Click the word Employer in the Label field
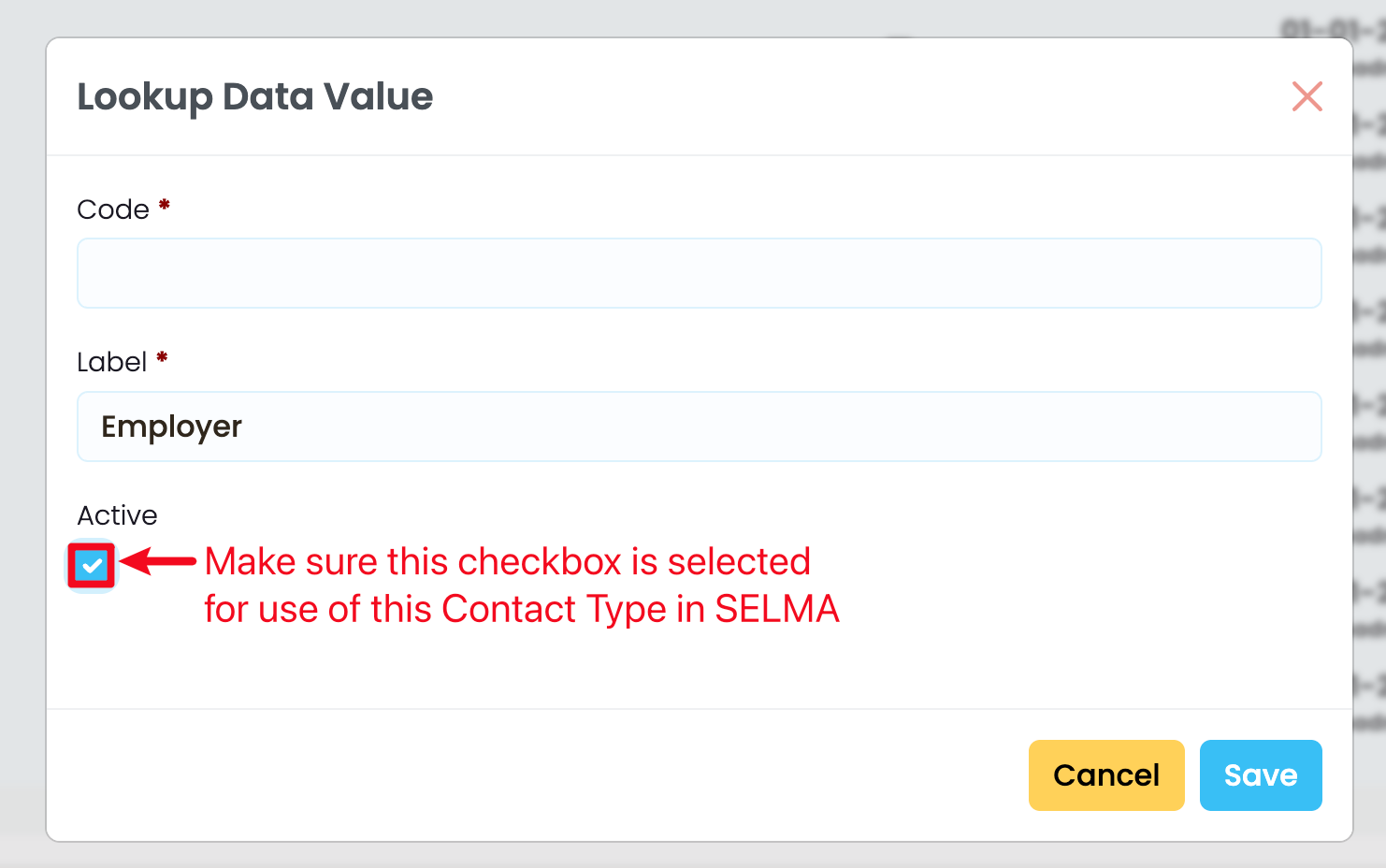The image size is (1386, 868). pos(171,427)
